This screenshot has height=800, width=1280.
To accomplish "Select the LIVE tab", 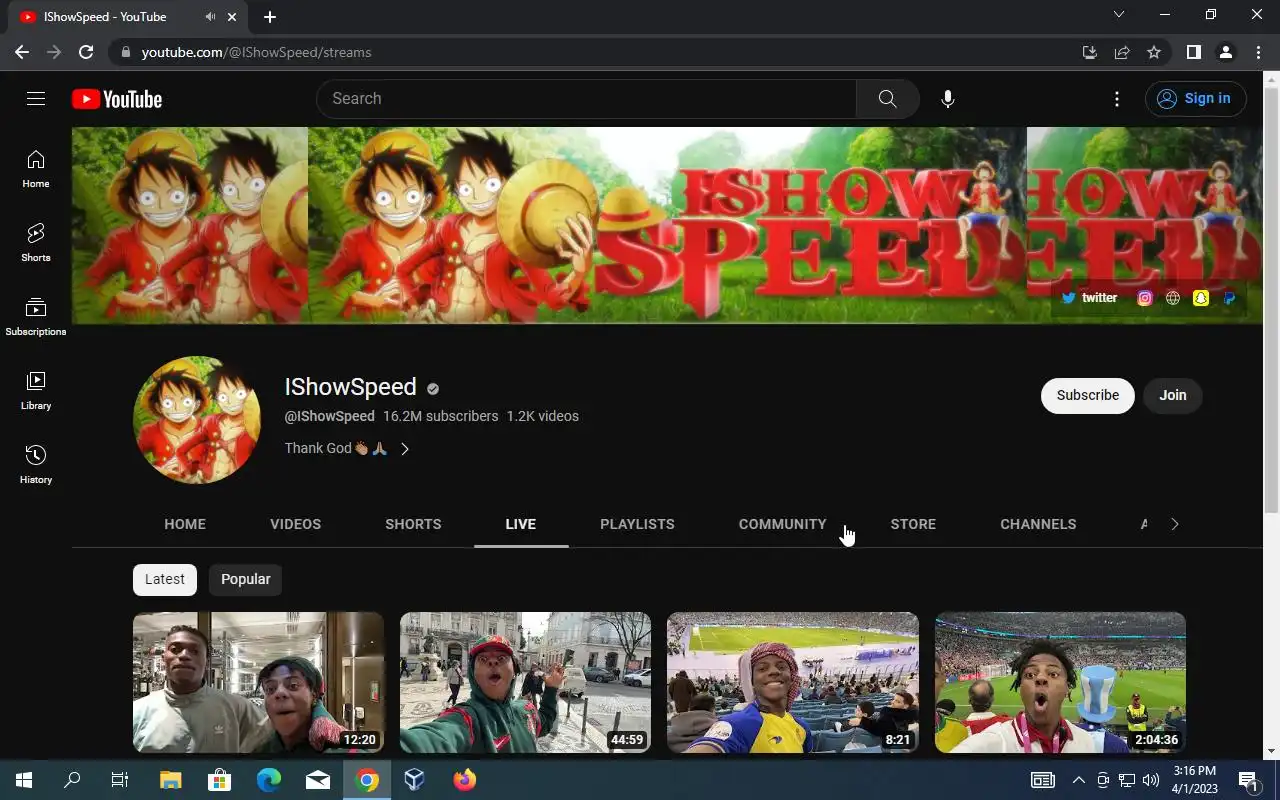I will (x=521, y=524).
